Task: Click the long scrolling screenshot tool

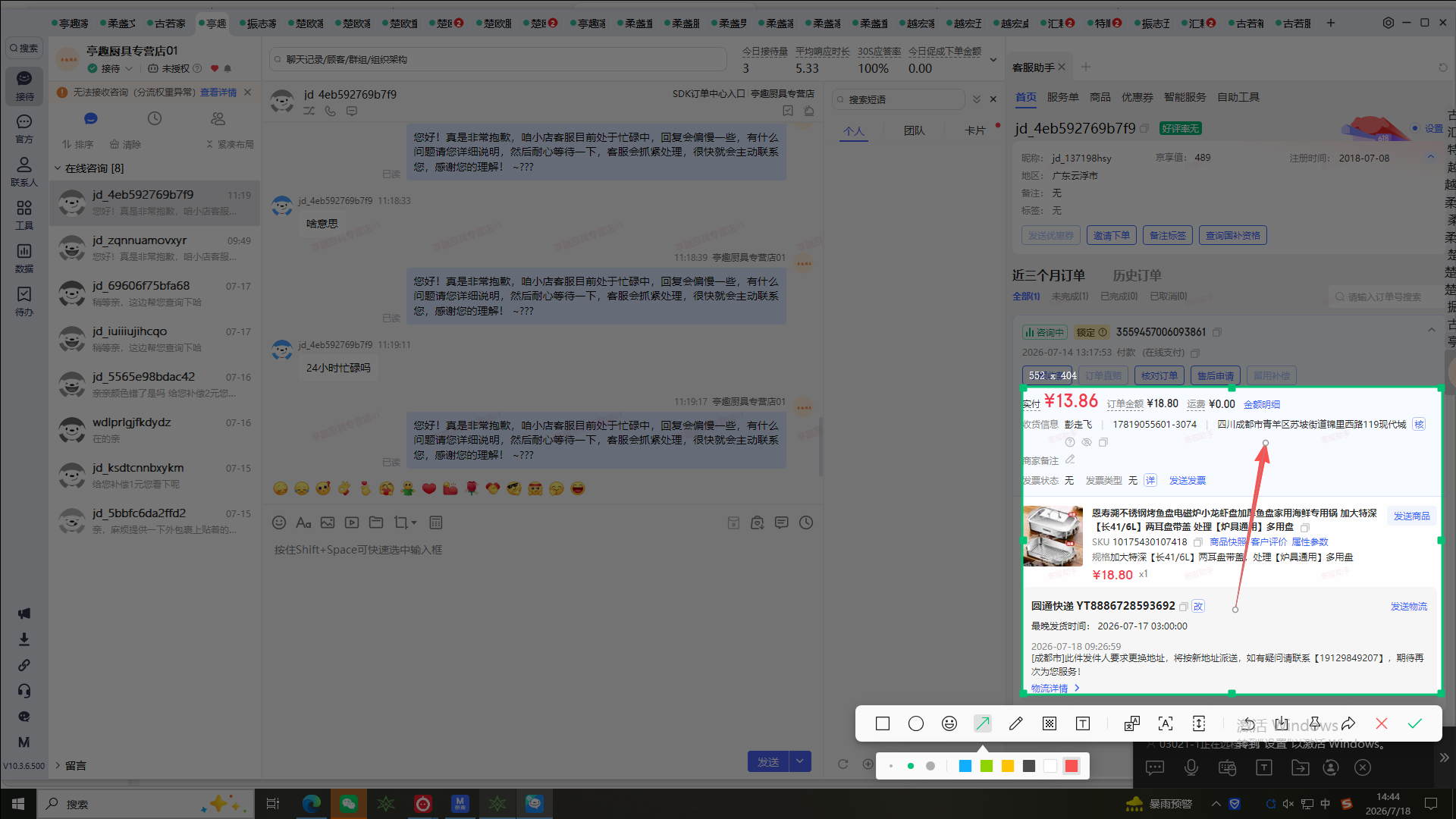Action: pos(1199,723)
